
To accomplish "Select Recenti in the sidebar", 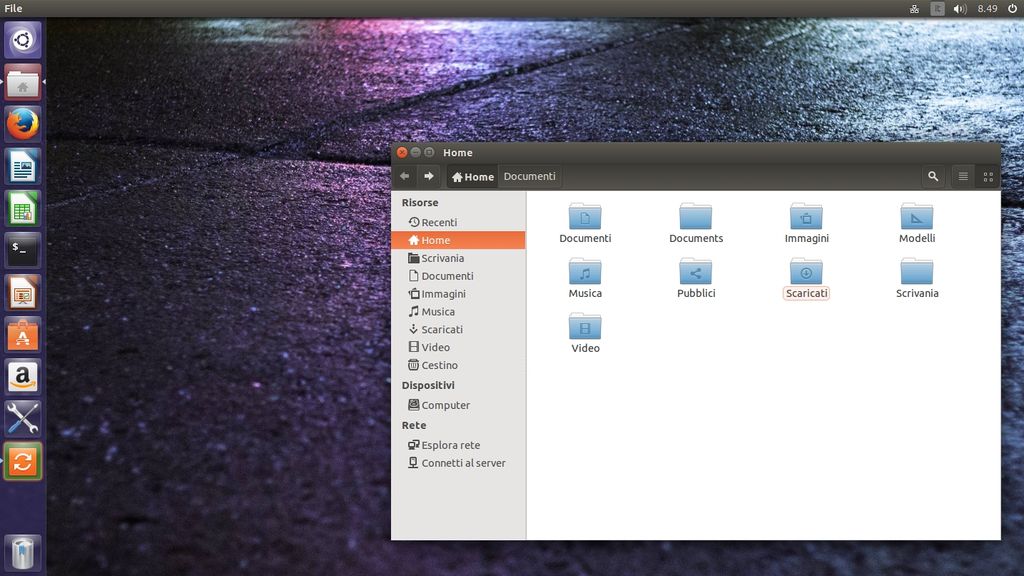I will coord(438,222).
